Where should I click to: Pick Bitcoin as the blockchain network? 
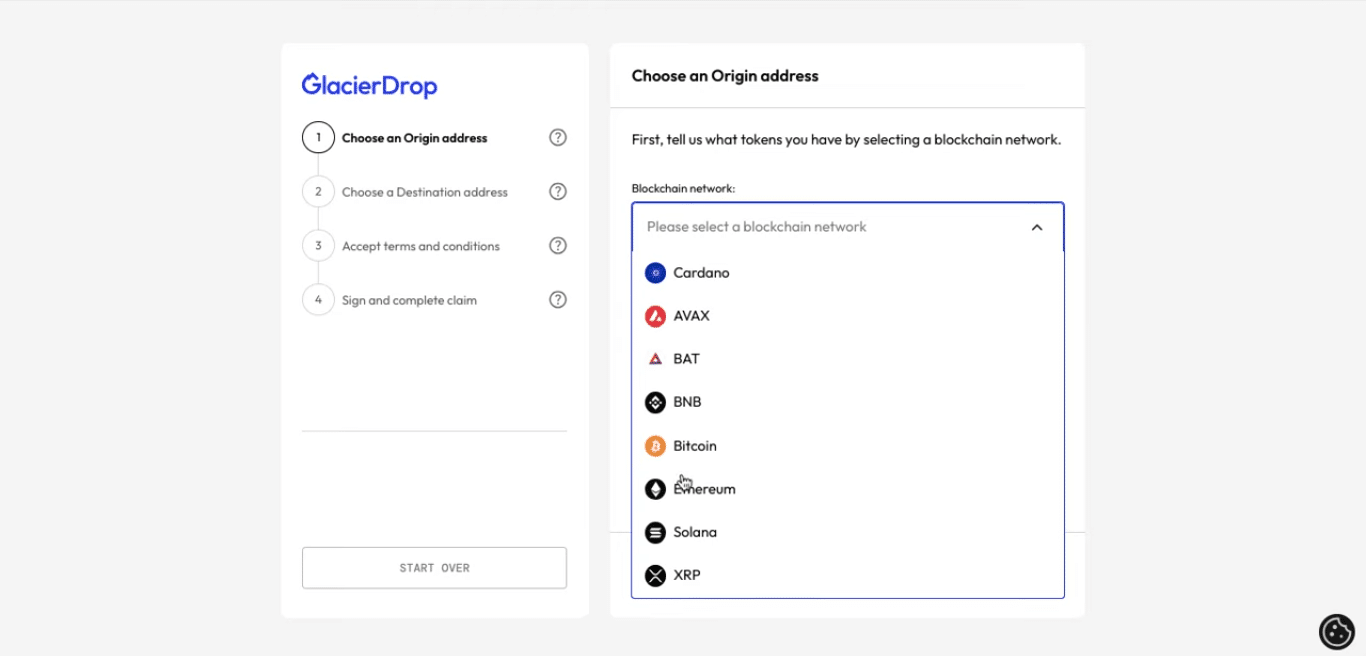coord(848,446)
